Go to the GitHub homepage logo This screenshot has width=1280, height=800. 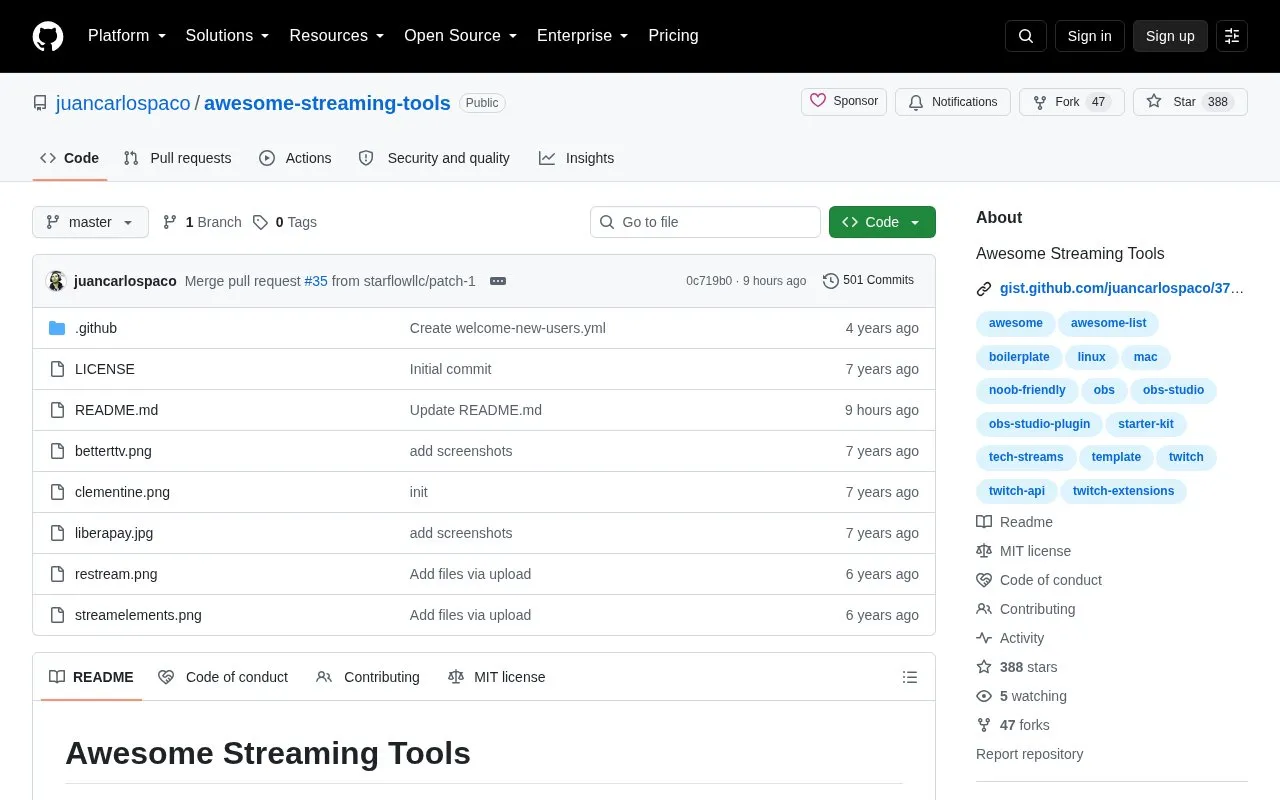(x=48, y=36)
